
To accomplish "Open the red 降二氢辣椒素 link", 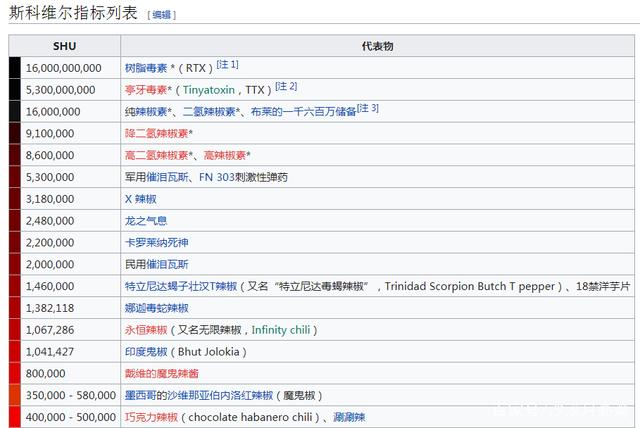I will point(157,133).
